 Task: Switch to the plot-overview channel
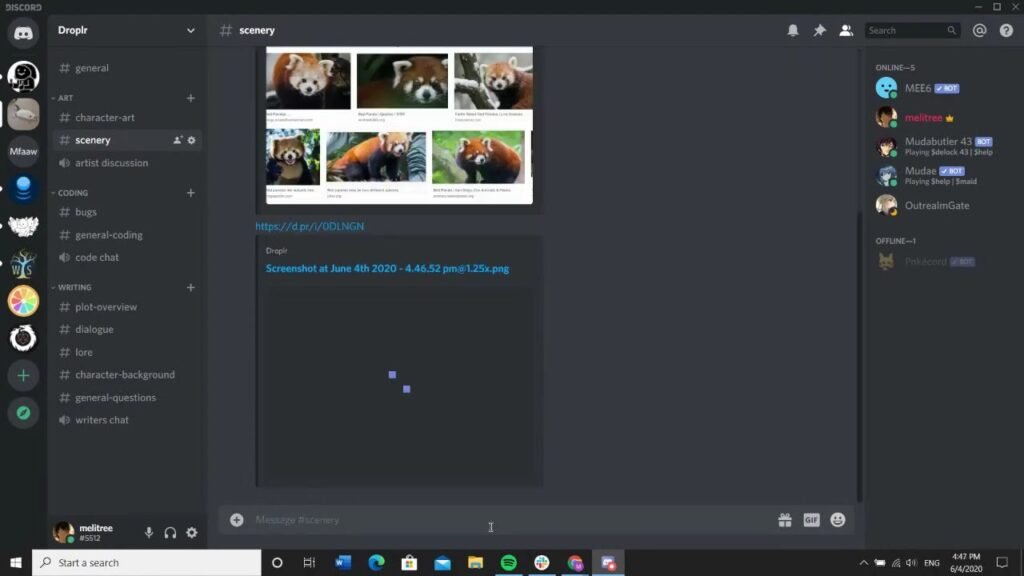[x=127, y=307]
